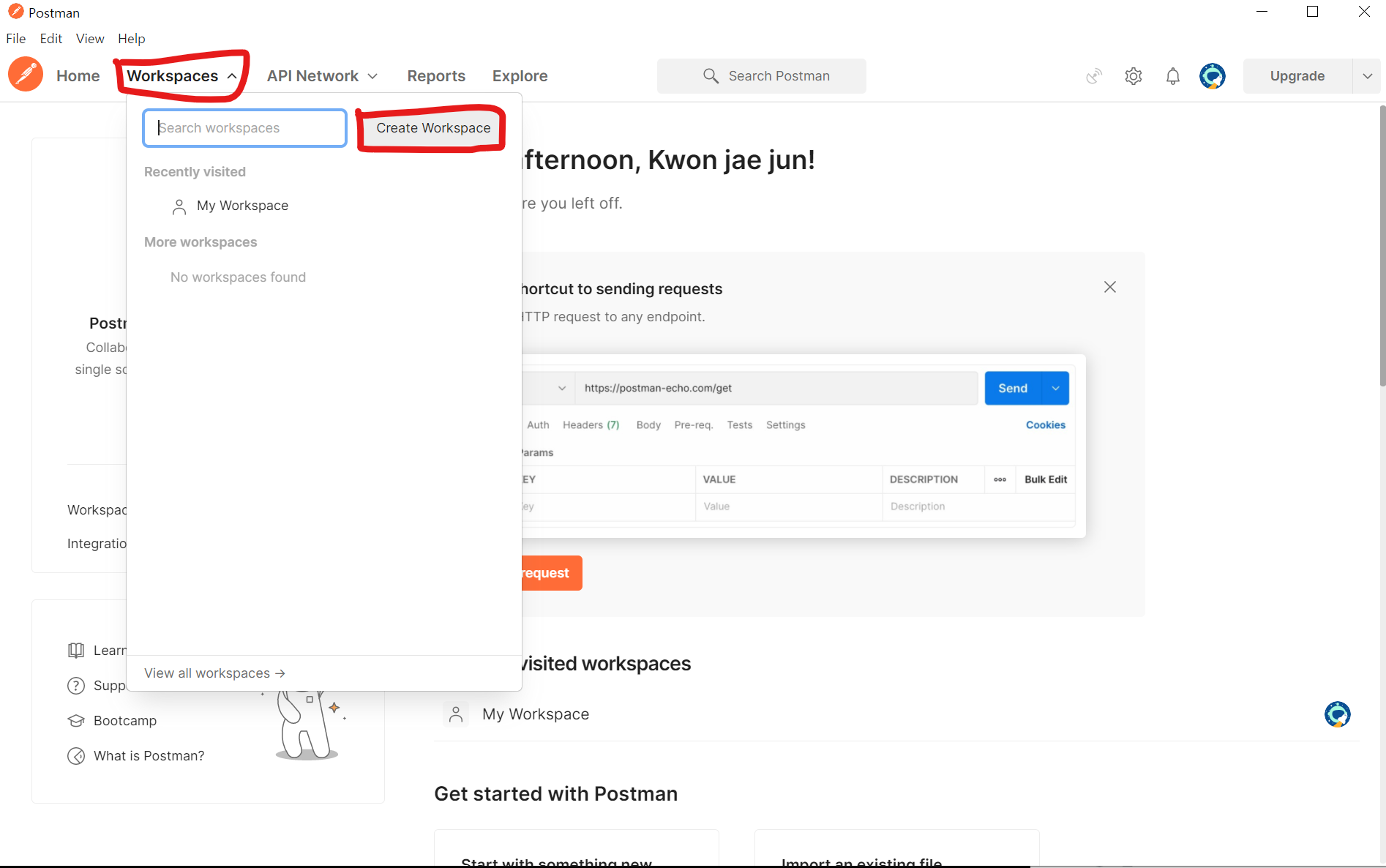Open the user avatar menu in header
This screenshot has height=868, width=1386.
[x=1213, y=76]
